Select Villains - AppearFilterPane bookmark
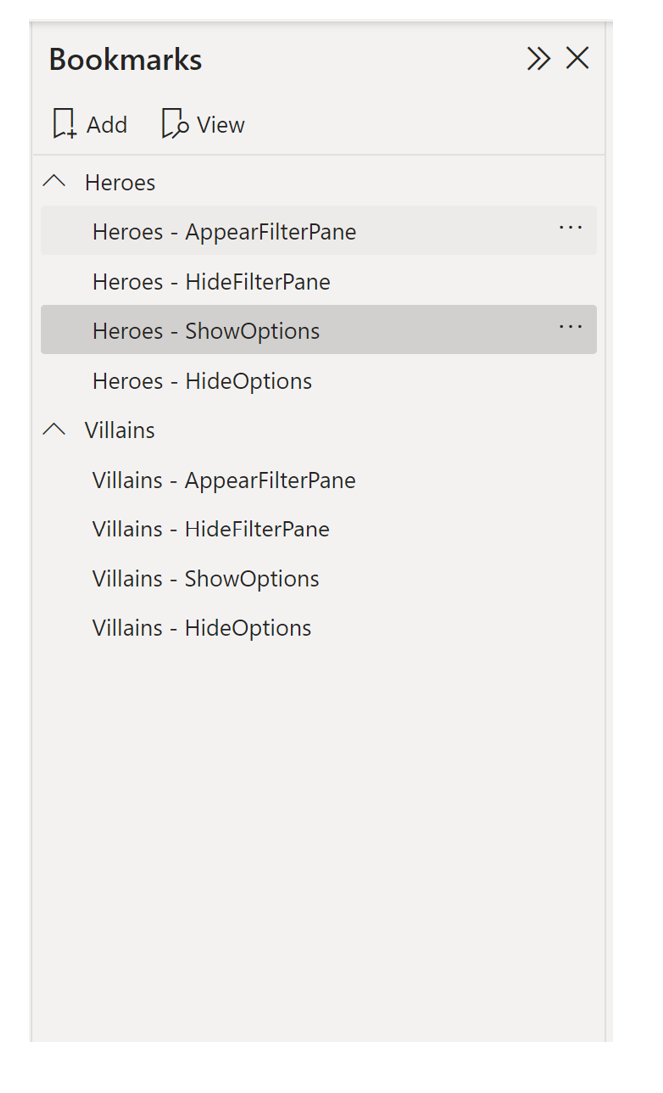Viewport: 663px width, 1093px height. pos(319,480)
